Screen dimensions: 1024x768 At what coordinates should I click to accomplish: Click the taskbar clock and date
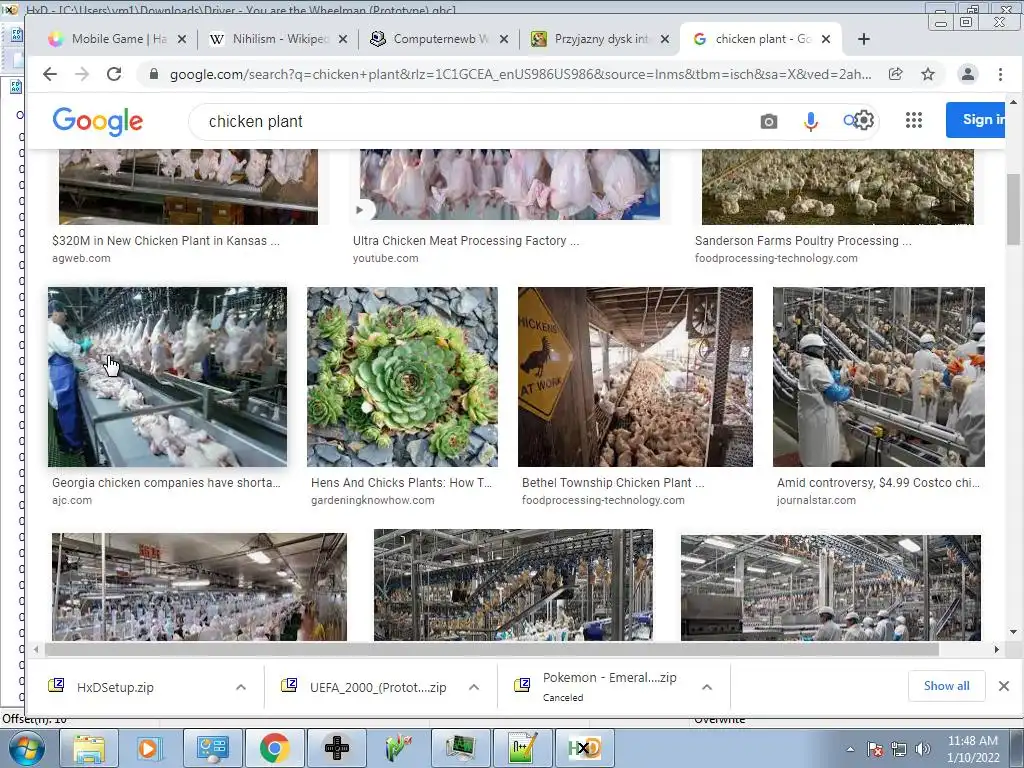click(x=973, y=749)
